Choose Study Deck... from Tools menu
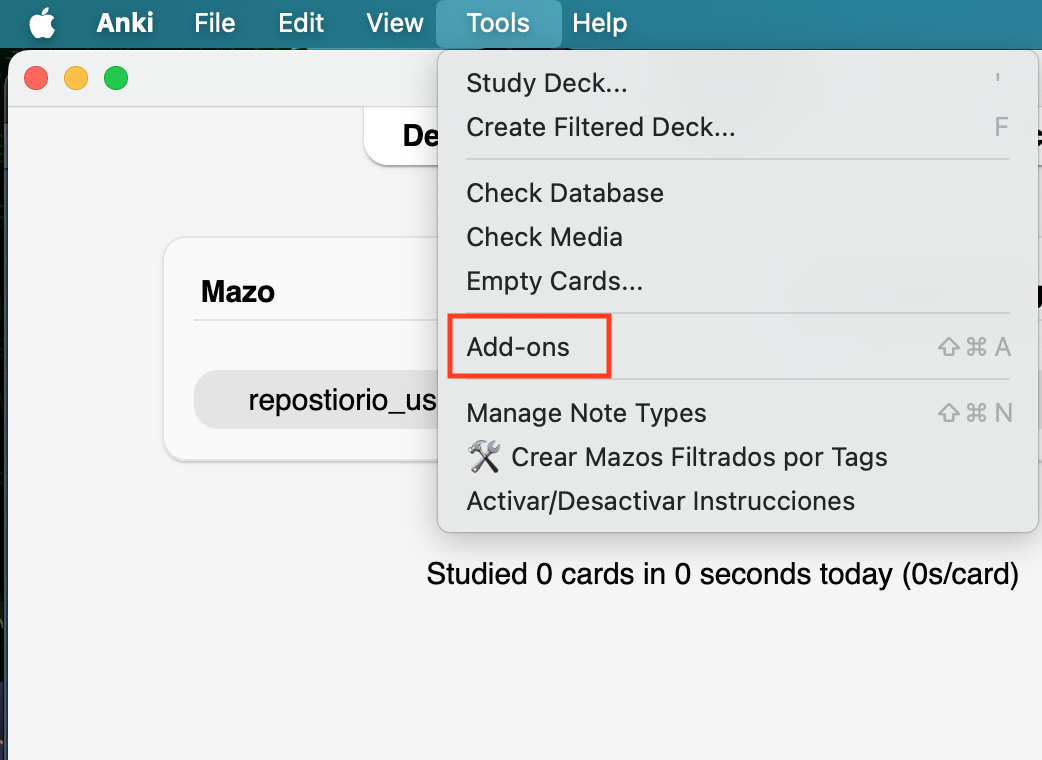 (547, 83)
